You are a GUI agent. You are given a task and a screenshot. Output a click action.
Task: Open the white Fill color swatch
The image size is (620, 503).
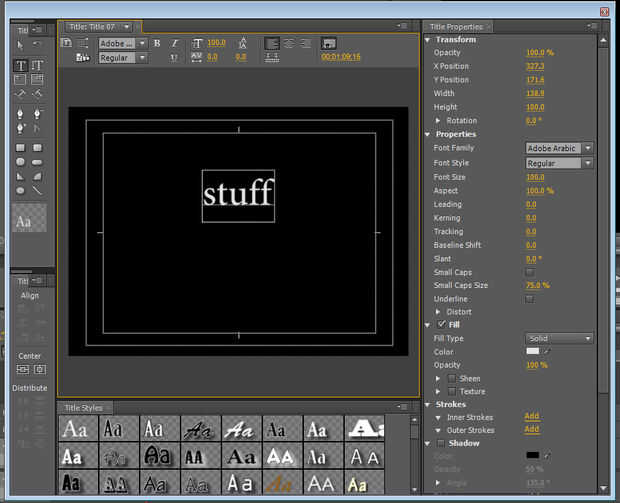pyautogui.click(x=532, y=352)
